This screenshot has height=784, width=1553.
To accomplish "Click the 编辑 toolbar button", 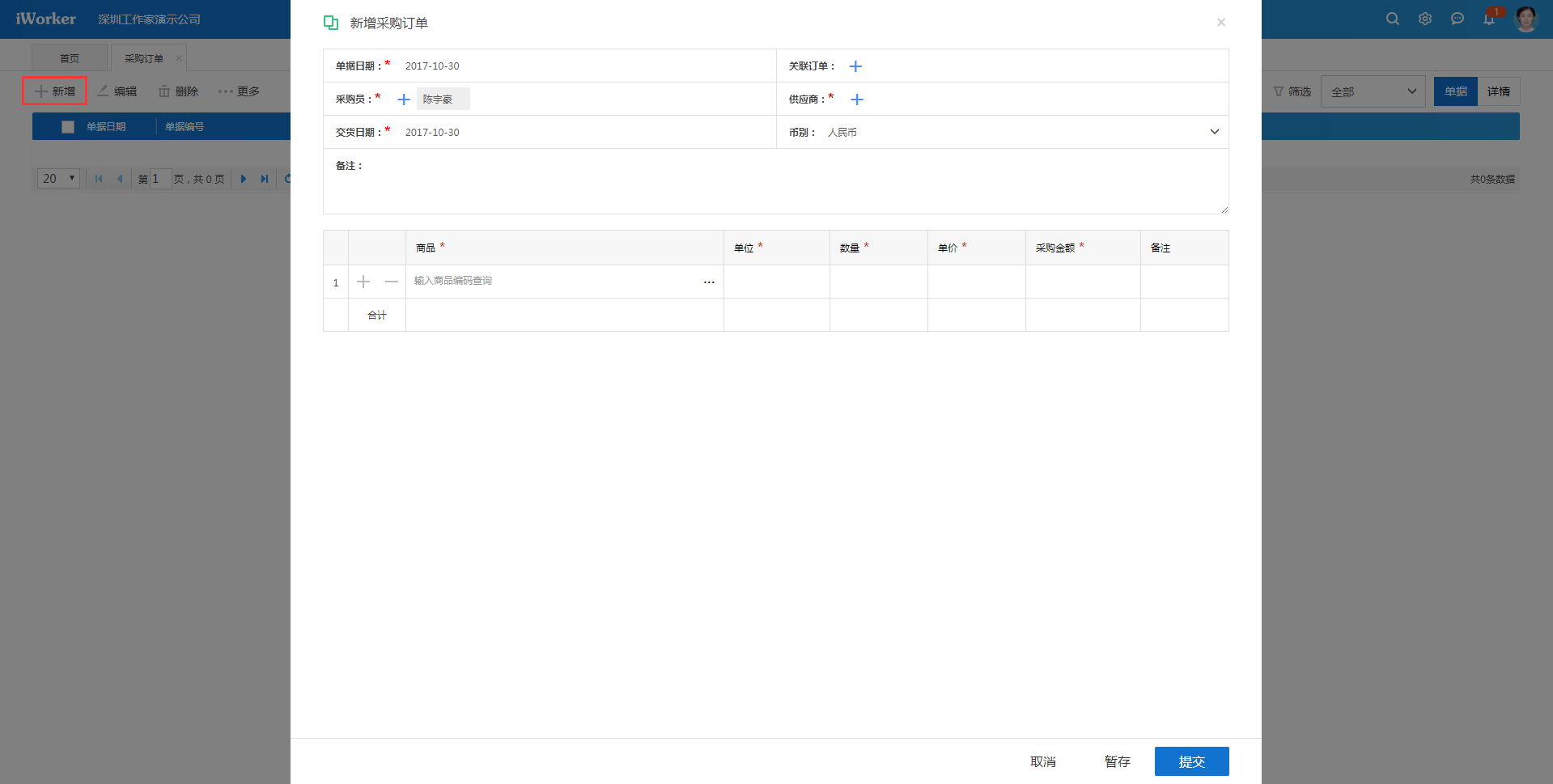I will (117, 91).
